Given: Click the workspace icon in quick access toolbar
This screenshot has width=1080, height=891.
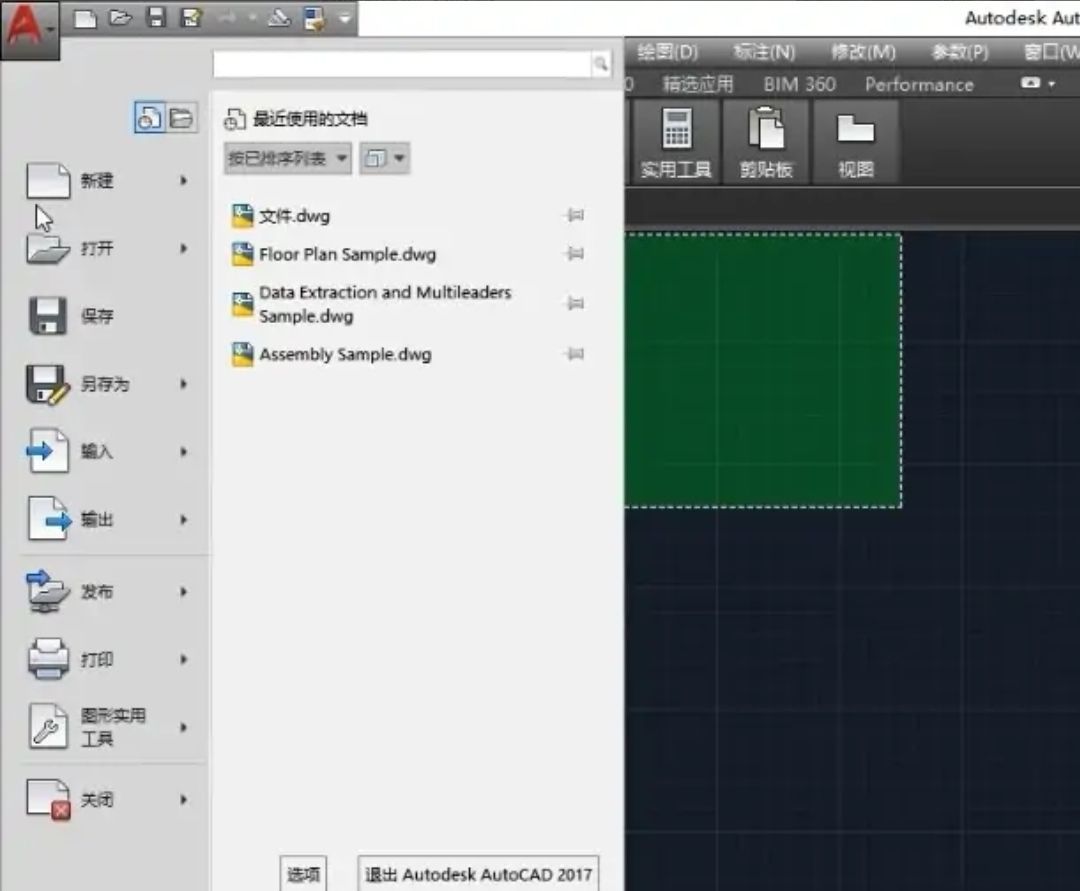Looking at the screenshot, I should click(x=315, y=19).
